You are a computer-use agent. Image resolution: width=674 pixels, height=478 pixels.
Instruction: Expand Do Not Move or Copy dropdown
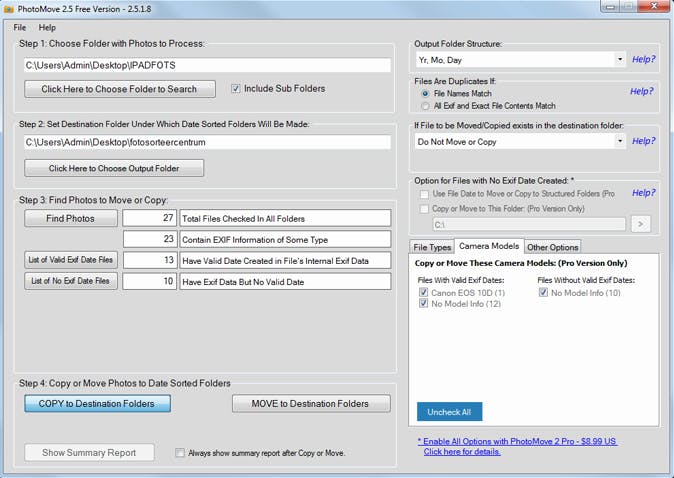click(620, 141)
